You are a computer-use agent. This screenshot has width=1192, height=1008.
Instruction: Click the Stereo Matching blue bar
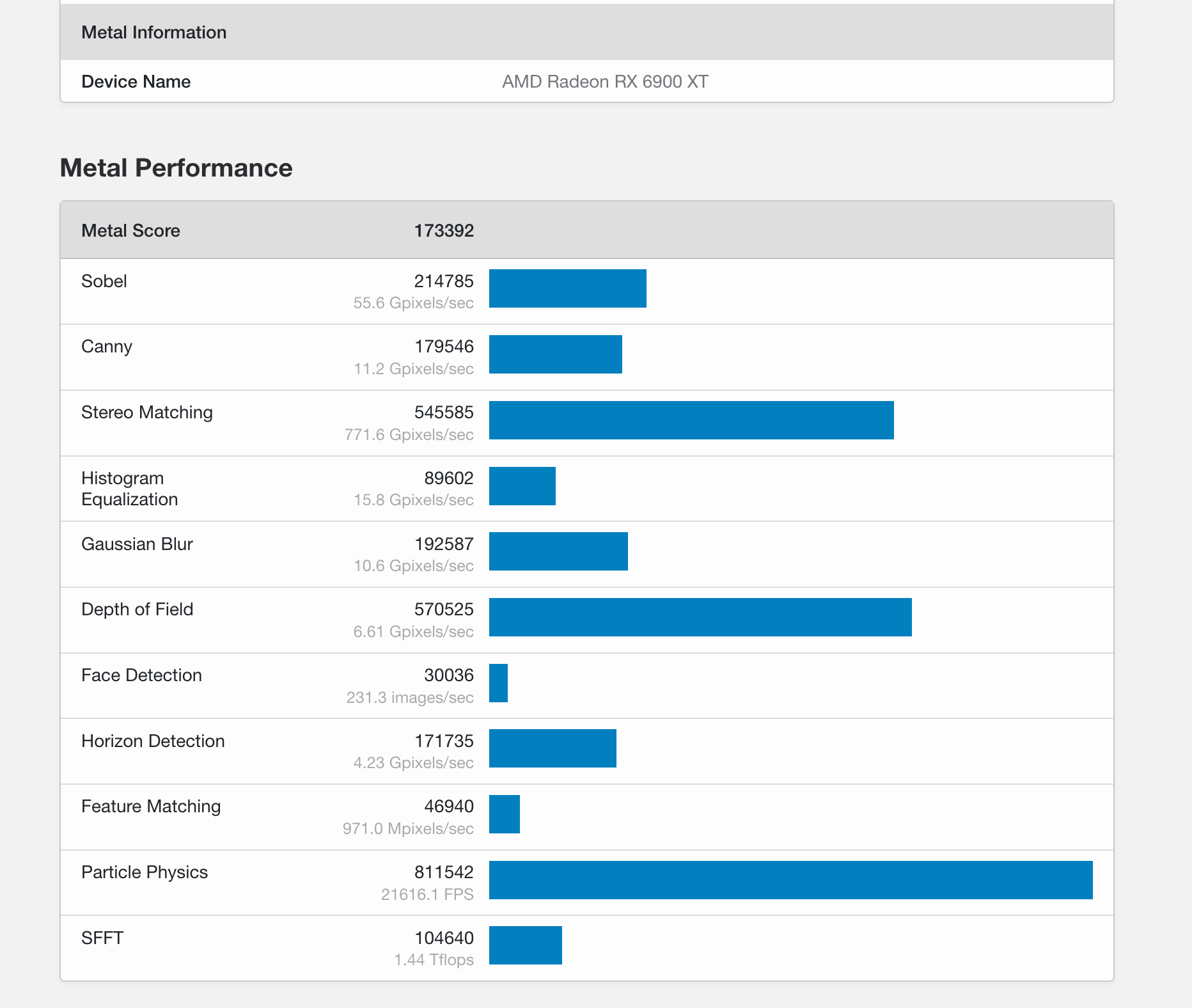[691, 420]
